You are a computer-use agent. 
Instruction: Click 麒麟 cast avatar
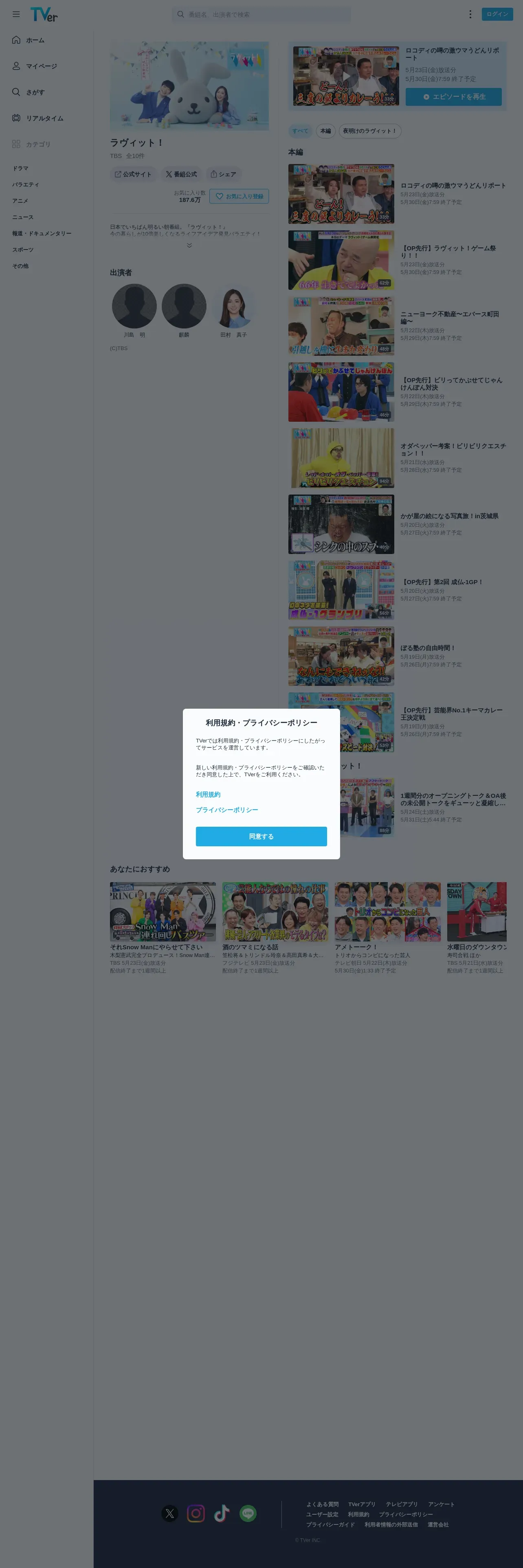[x=184, y=306]
